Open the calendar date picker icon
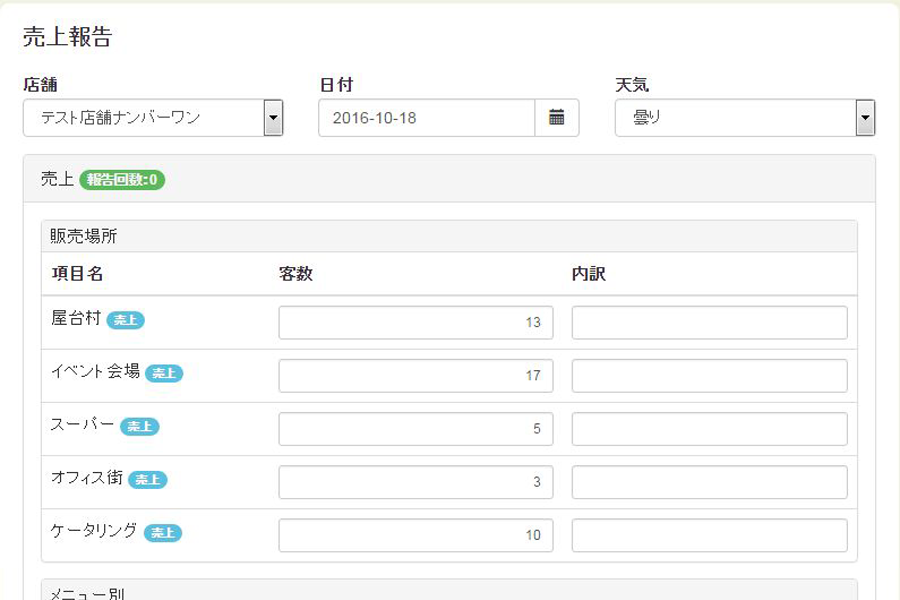This screenshot has height=600, width=900. point(557,118)
